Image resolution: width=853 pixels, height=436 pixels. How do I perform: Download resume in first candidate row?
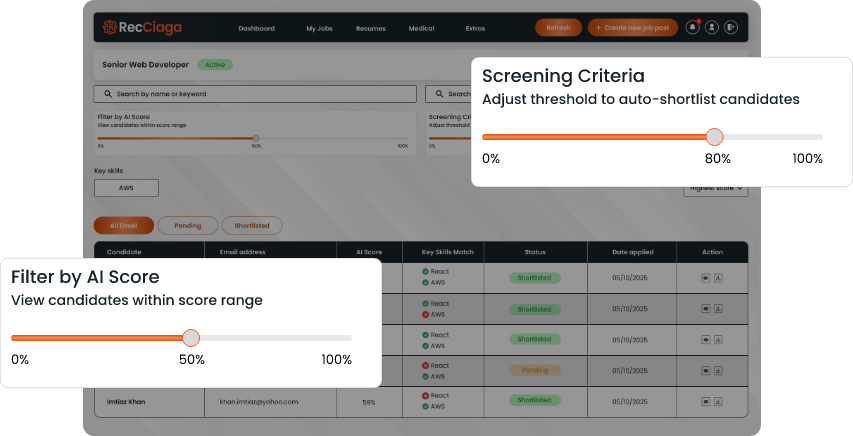tap(718, 277)
